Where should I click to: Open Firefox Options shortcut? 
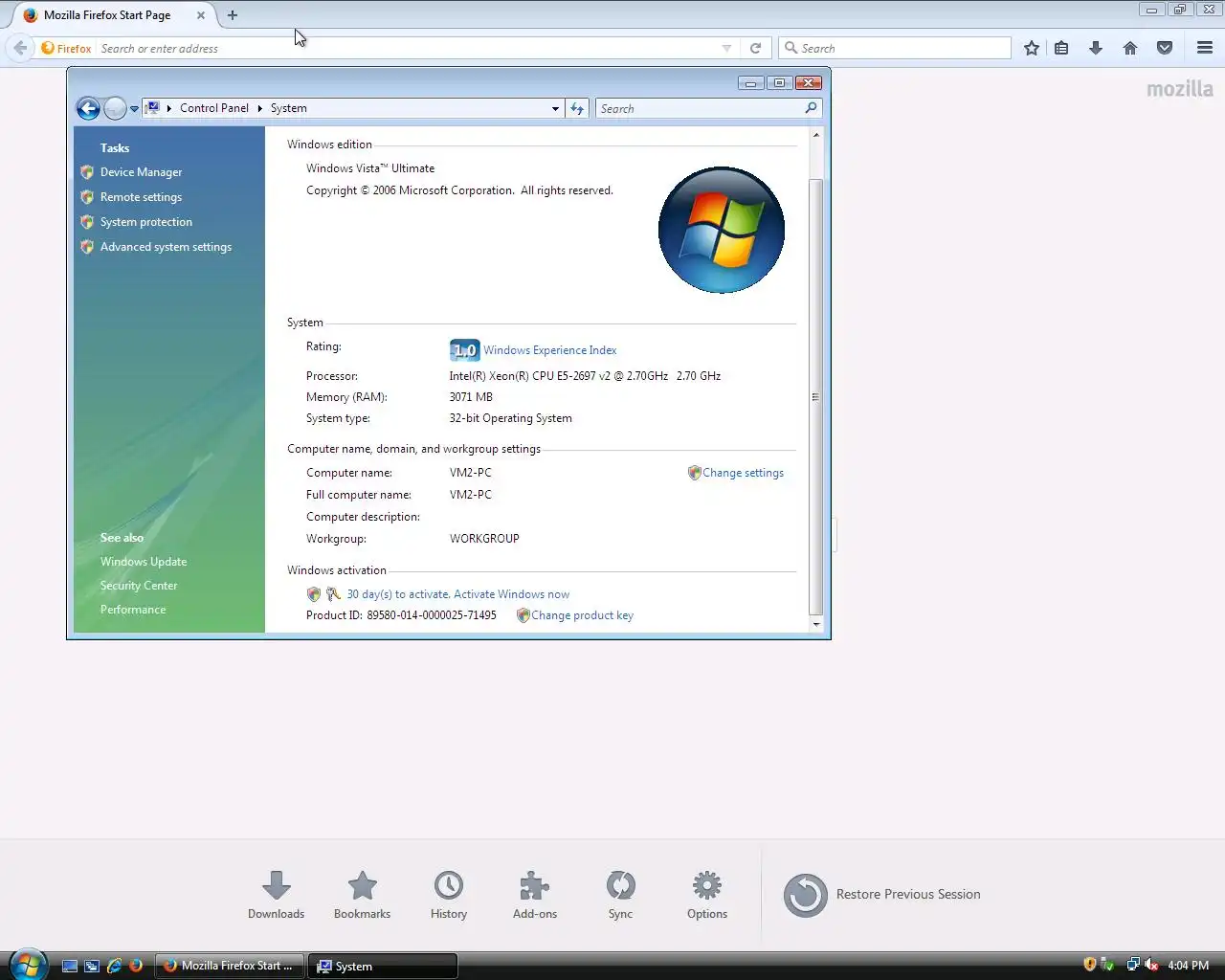pos(706,895)
